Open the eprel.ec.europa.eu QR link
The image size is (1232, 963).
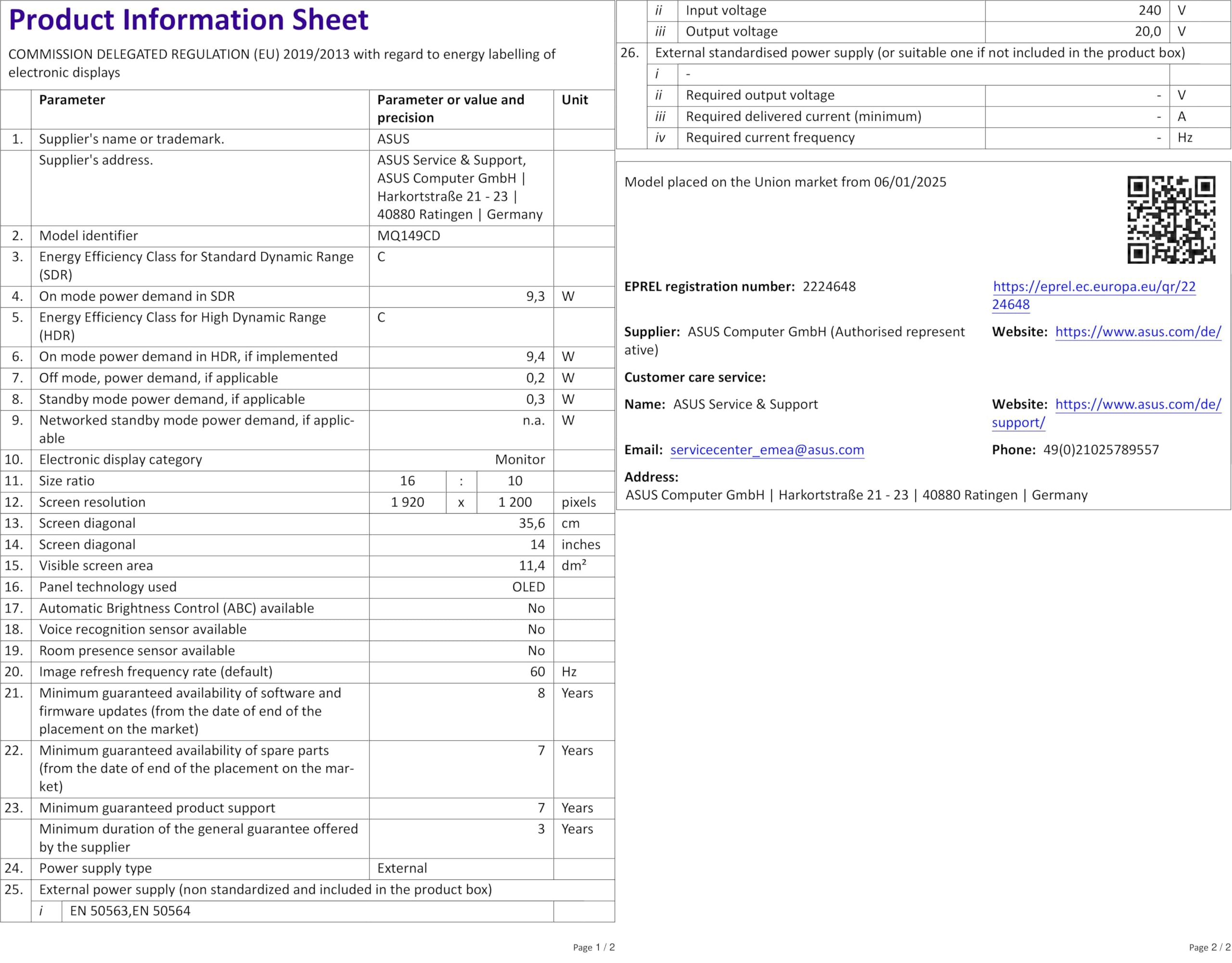1094,286
